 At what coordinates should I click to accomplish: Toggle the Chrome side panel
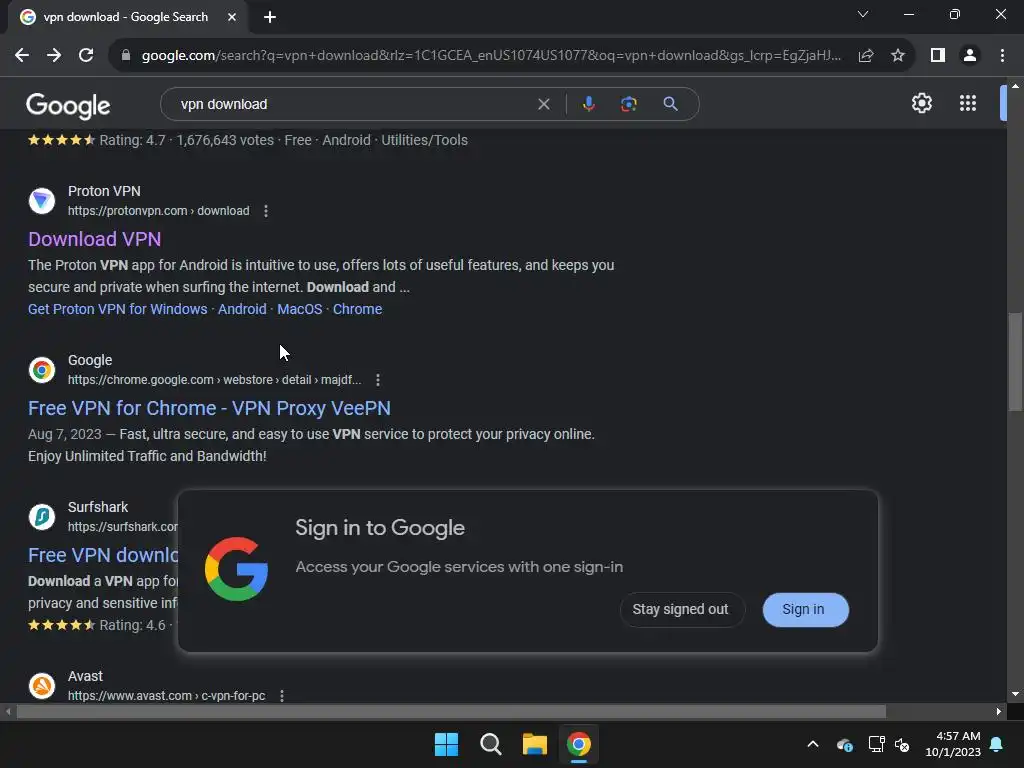point(938,56)
